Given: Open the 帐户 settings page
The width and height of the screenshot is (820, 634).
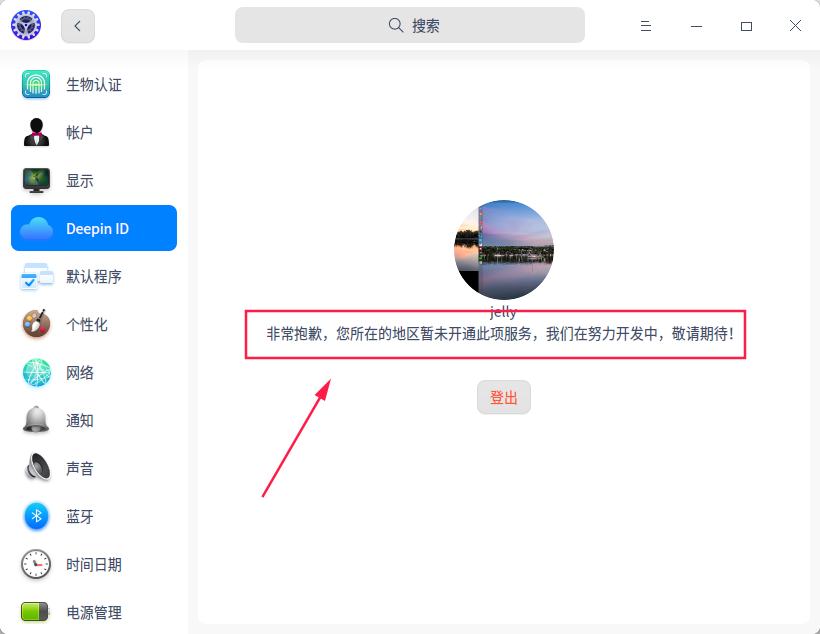Looking at the screenshot, I should (94, 132).
